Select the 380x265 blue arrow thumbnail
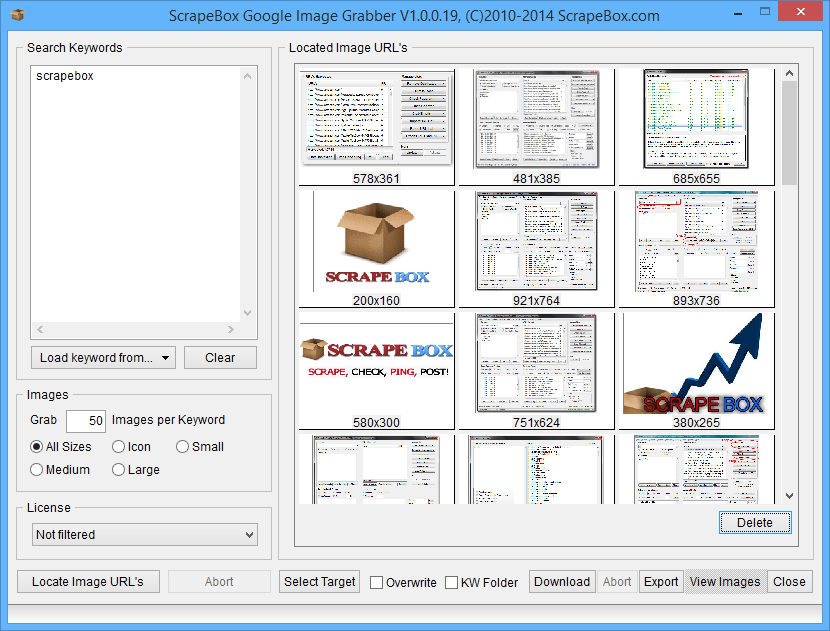 (x=697, y=365)
